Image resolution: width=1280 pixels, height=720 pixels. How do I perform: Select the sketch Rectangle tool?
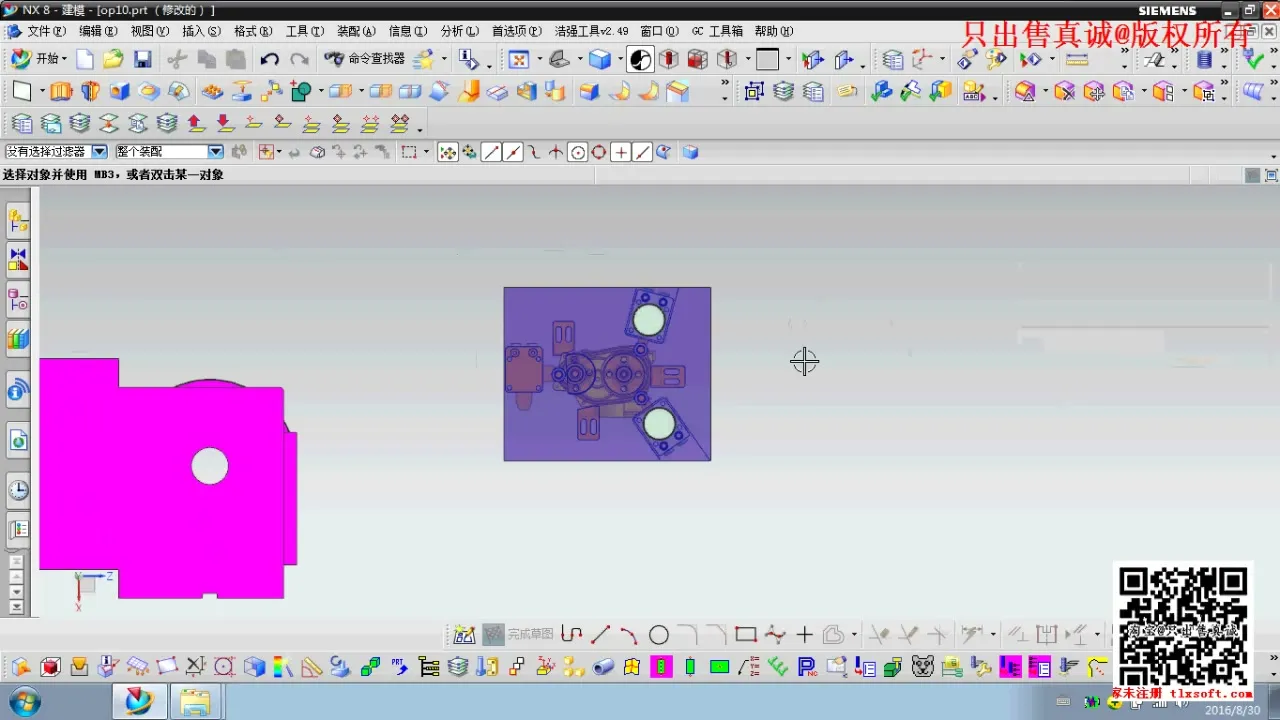click(x=745, y=635)
